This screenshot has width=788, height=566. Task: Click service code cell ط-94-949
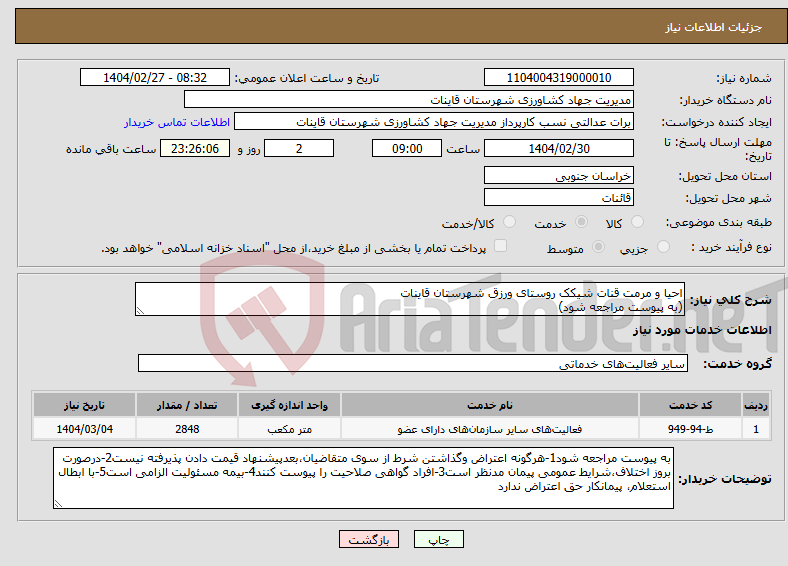691,429
